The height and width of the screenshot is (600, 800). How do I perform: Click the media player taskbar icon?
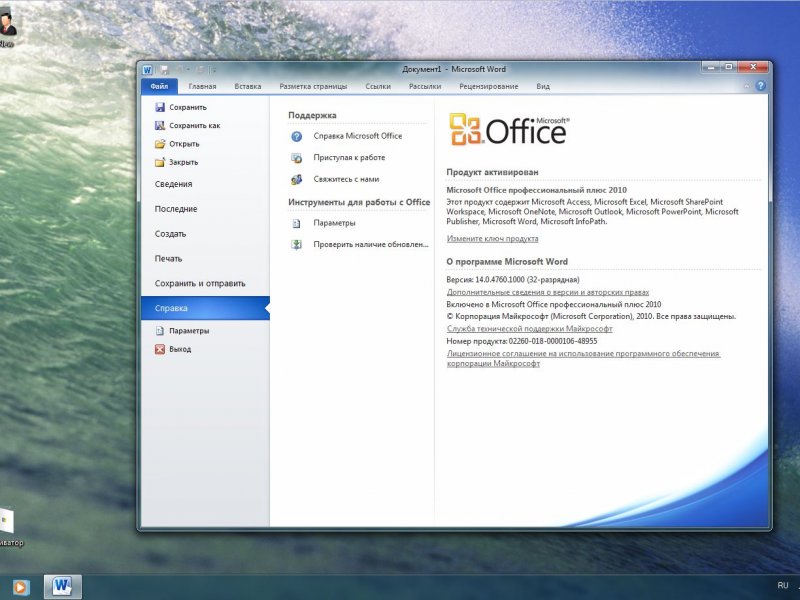[20, 587]
